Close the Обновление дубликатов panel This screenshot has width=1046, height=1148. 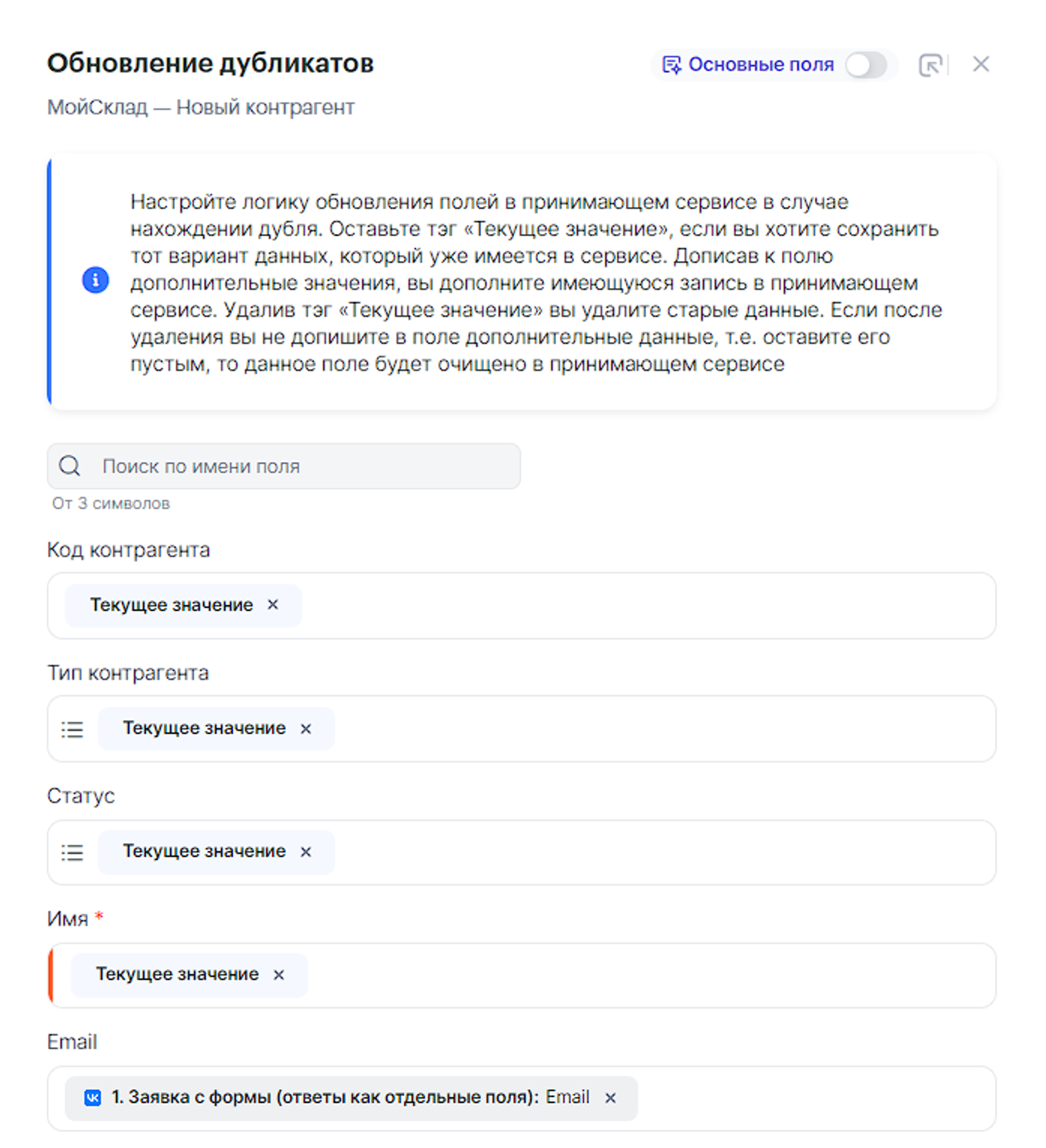coord(981,65)
